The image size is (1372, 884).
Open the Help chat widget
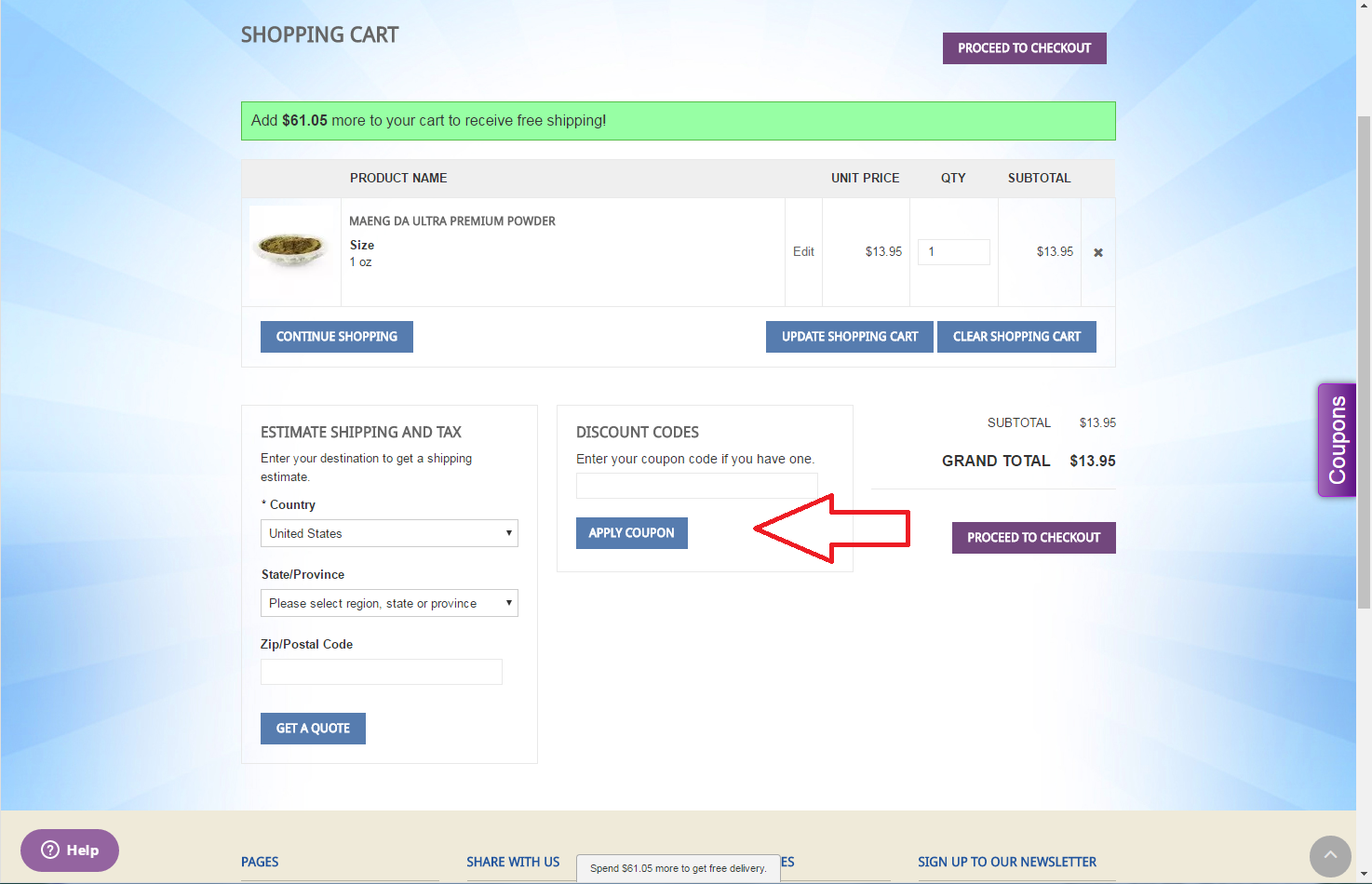[70, 850]
